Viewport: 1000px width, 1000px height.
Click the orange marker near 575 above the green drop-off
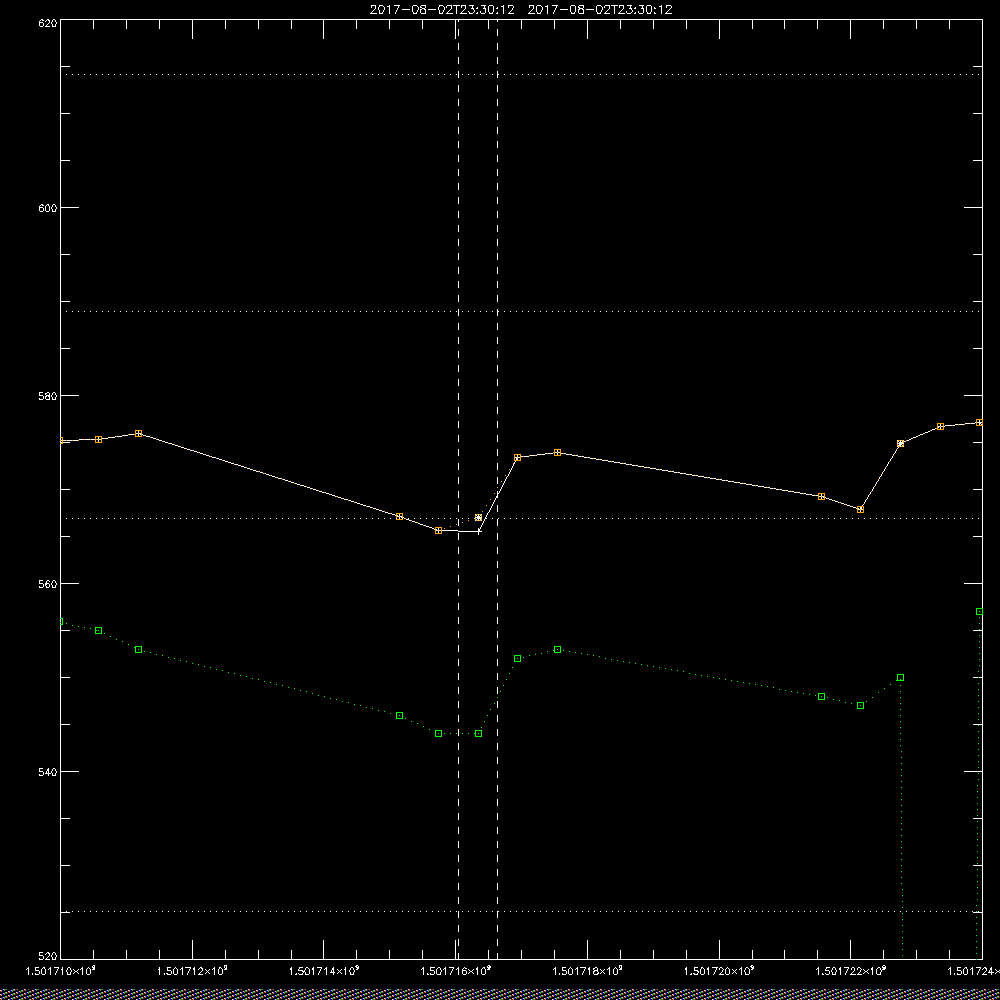[901, 443]
